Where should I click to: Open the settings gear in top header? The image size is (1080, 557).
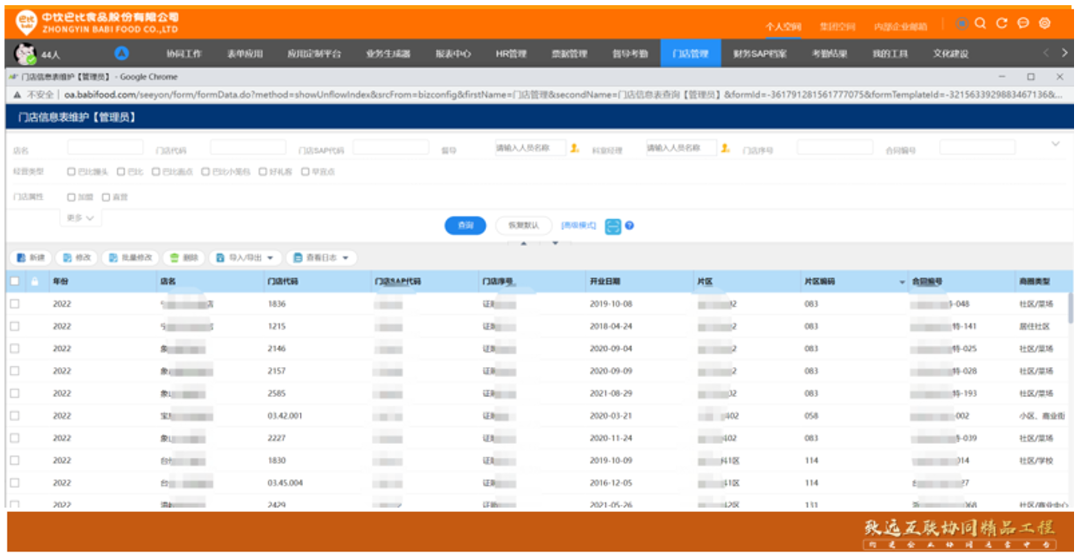tap(1045, 23)
